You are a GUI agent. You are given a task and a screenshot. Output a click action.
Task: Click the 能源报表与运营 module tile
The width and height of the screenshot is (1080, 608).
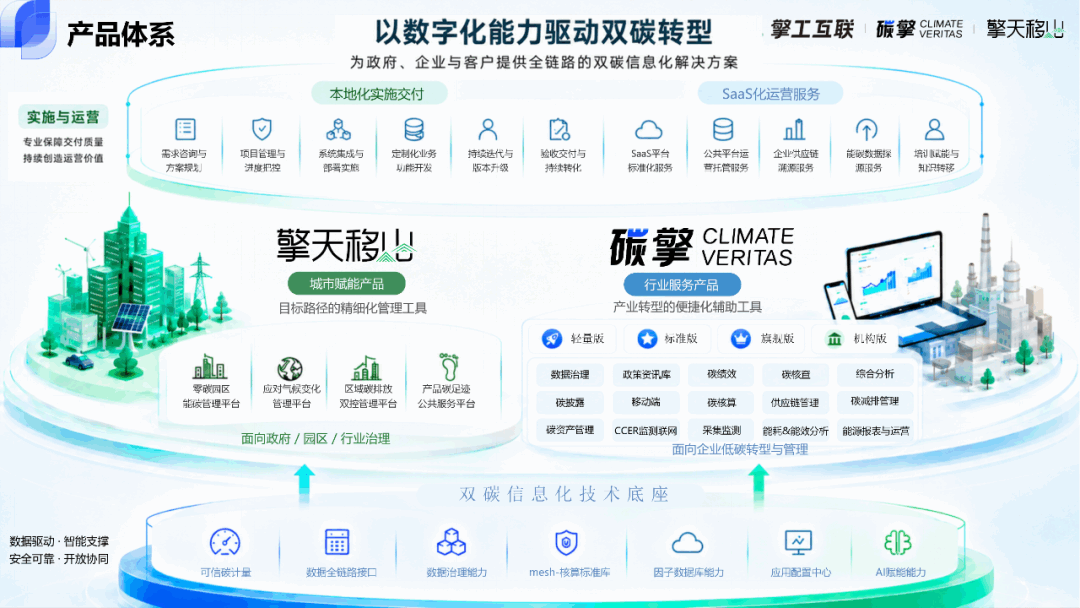[x=875, y=431]
